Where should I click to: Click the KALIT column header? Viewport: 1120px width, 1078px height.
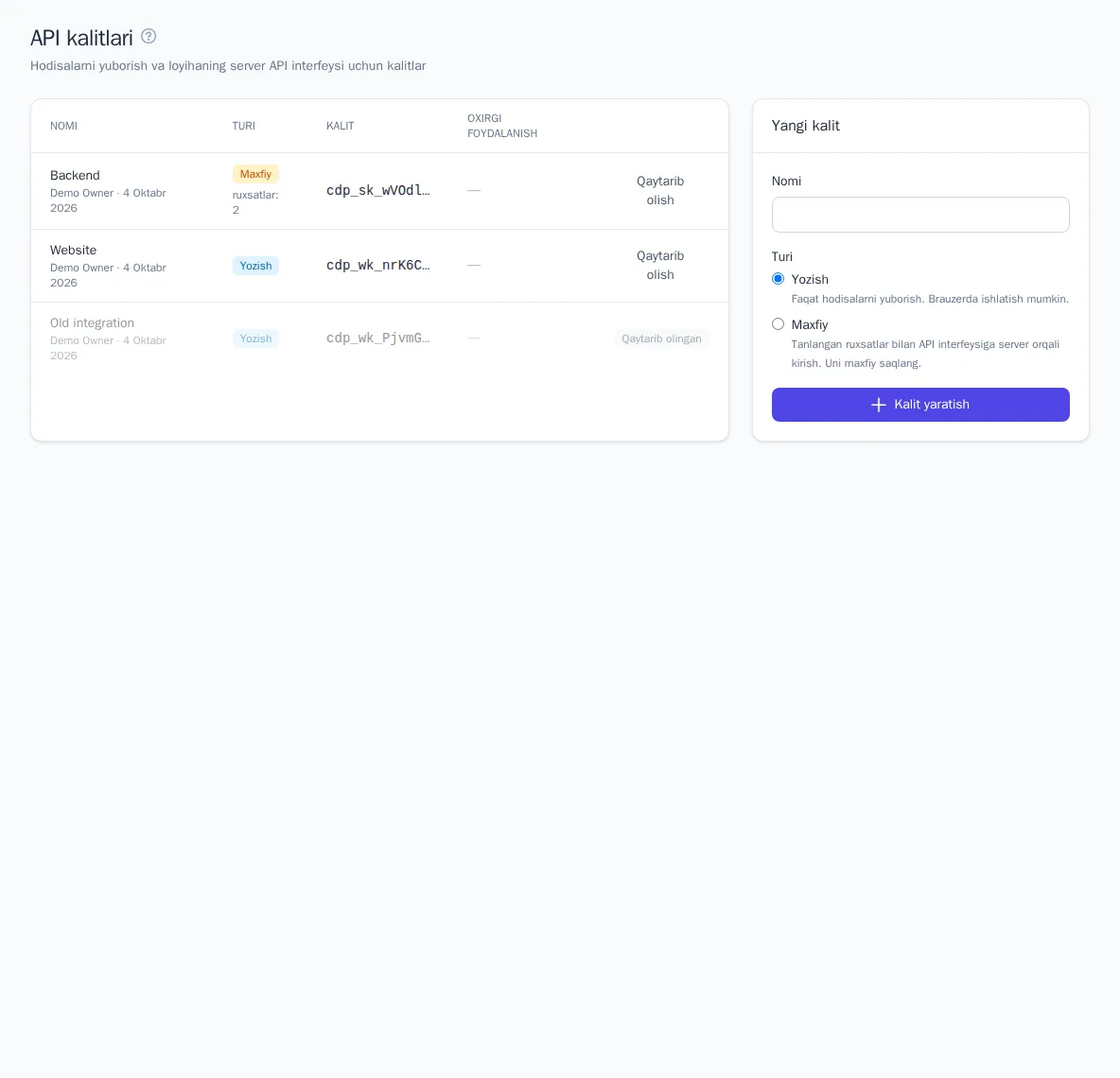coord(340,126)
